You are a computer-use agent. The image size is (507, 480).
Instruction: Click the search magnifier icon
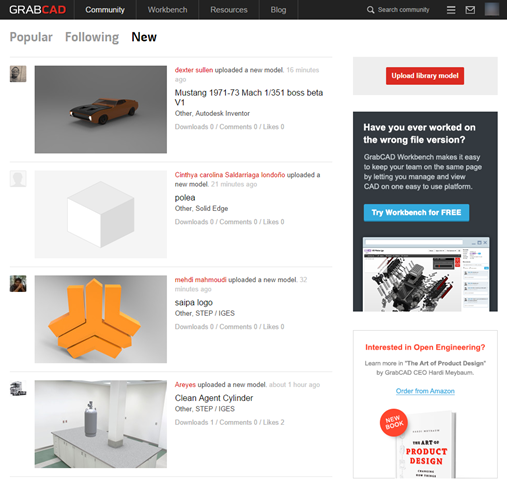pos(370,10)
